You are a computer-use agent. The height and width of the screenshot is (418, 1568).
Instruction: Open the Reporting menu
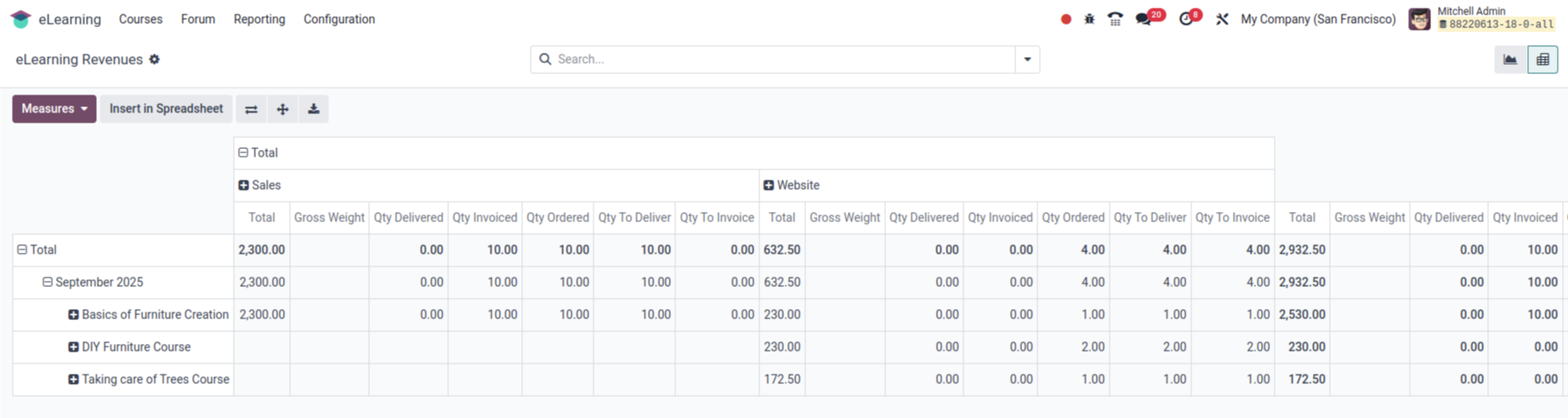tap(259, 19)
